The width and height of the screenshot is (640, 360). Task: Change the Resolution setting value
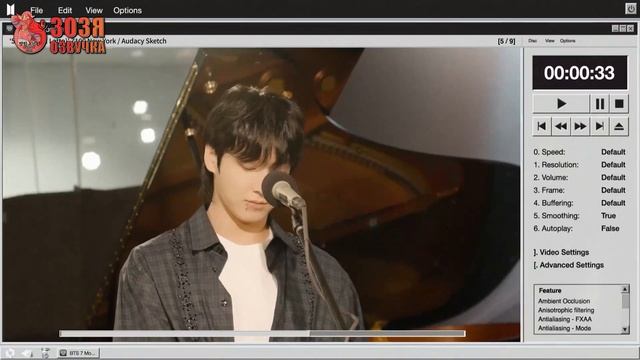(x=613, y=164)
